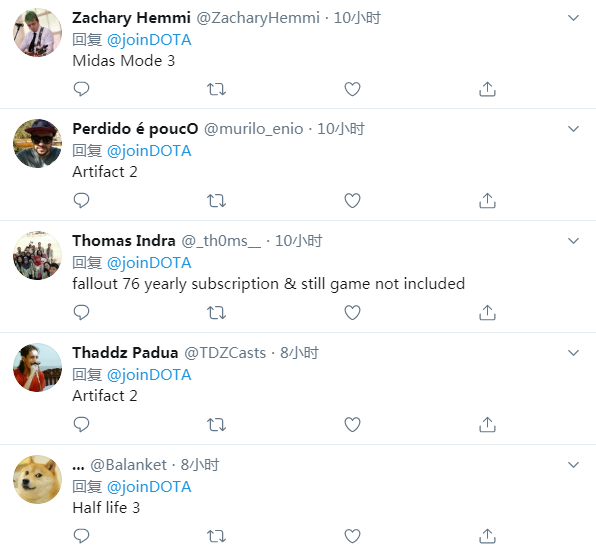Viewport: 596px width, 553px height.
Task: Share the Half life 3 tweet
Action: [x=487, y=536]
